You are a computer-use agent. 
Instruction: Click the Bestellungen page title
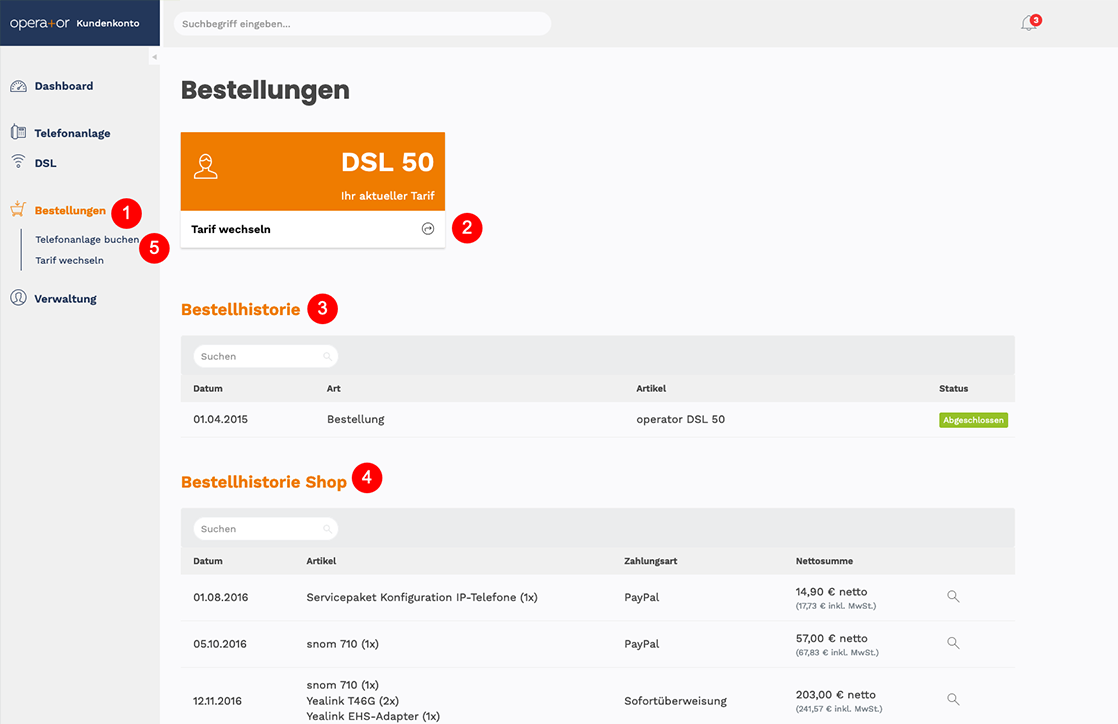(265, 91)
